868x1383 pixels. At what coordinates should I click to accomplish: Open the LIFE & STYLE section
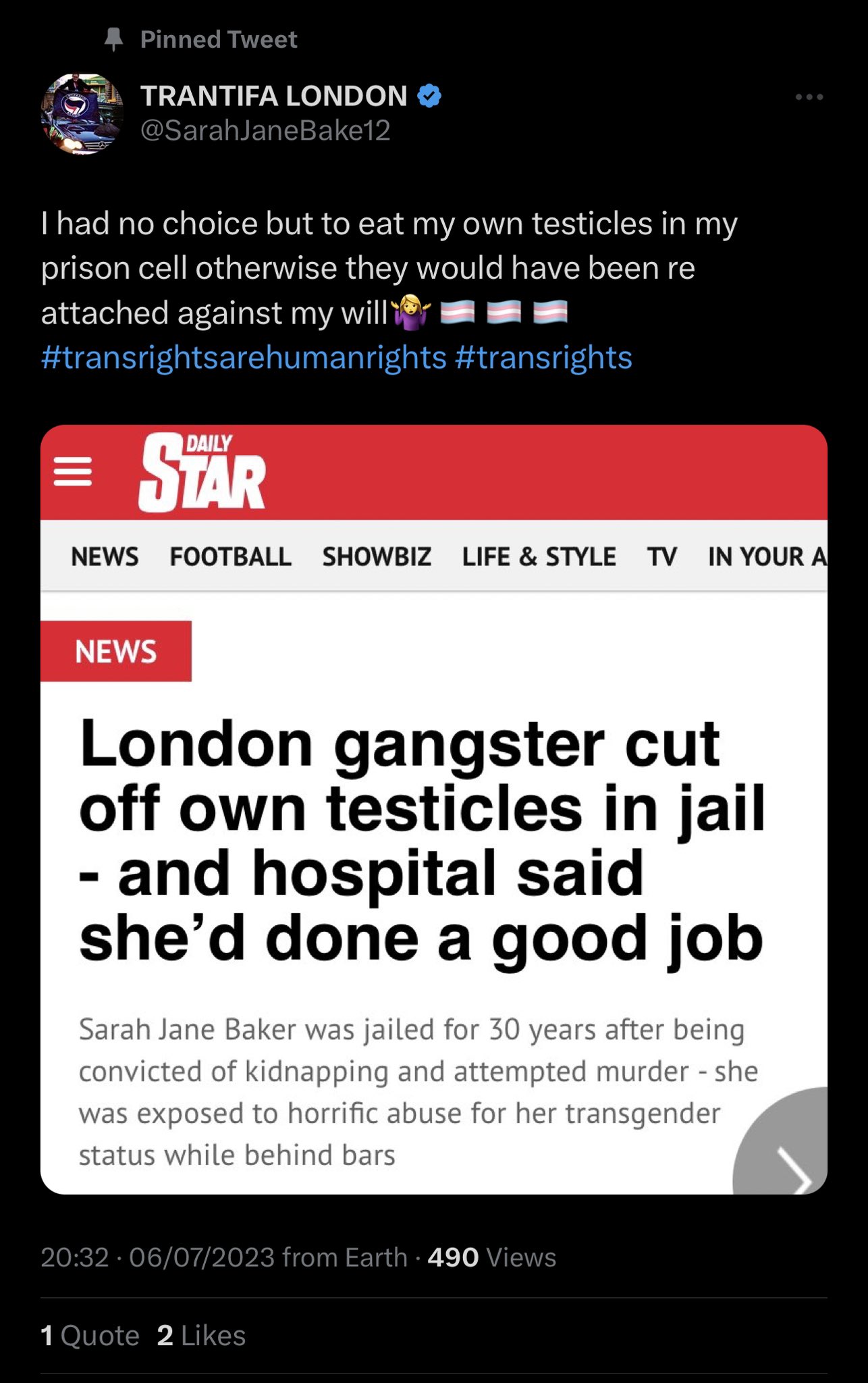(539, 556)
